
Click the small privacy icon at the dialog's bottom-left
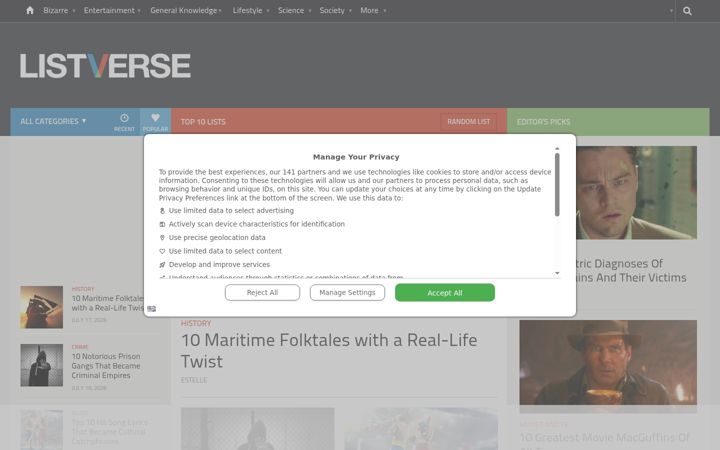point(152,309)
